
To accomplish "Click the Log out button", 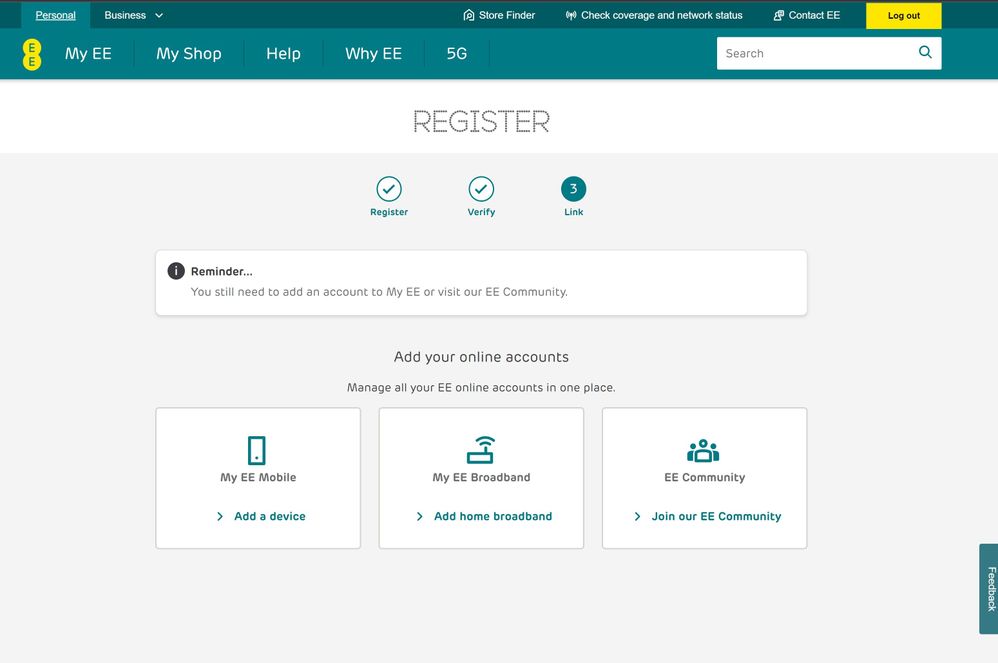I will [x=903, y=16].
